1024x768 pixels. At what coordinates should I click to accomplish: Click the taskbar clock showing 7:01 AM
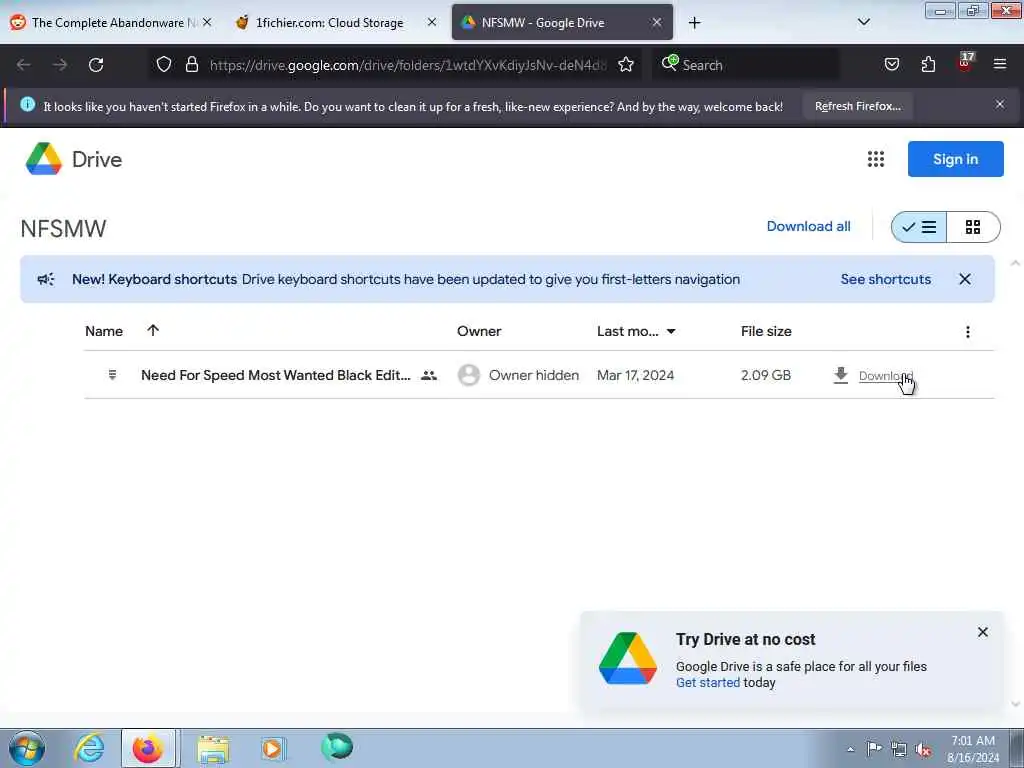[972, 749]
